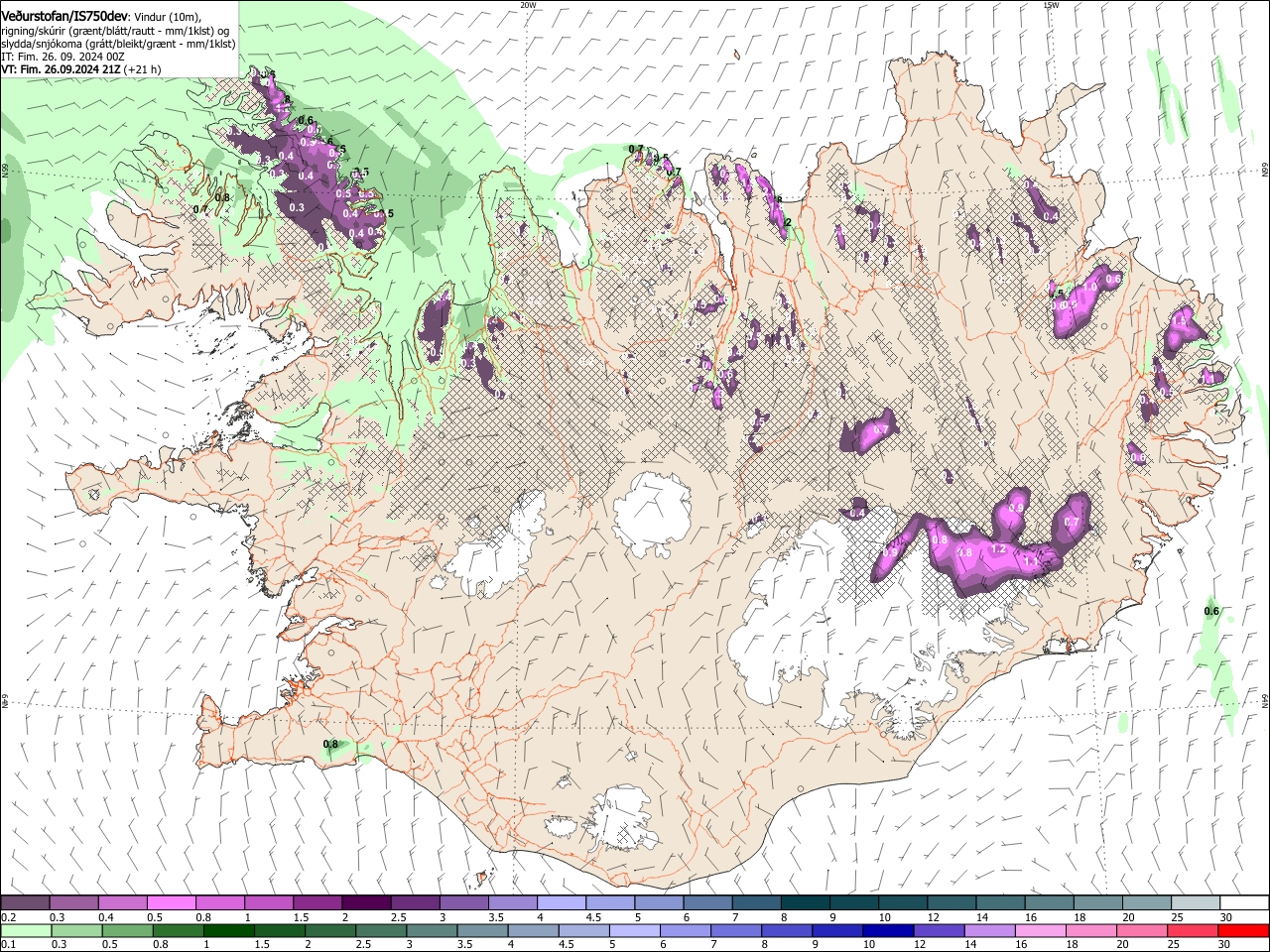Click the 0.8 precipitation value on the southwest coast
This screenshot has width=1270, height=952.
pos(331,744)
